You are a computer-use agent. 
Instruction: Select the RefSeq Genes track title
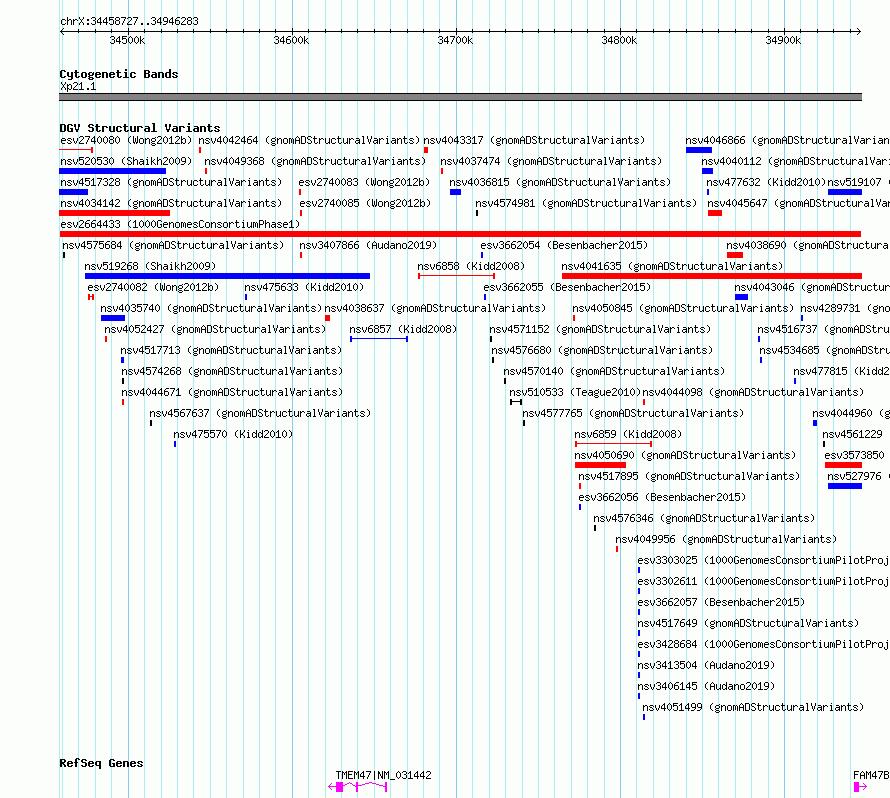[x=101, y=763]
